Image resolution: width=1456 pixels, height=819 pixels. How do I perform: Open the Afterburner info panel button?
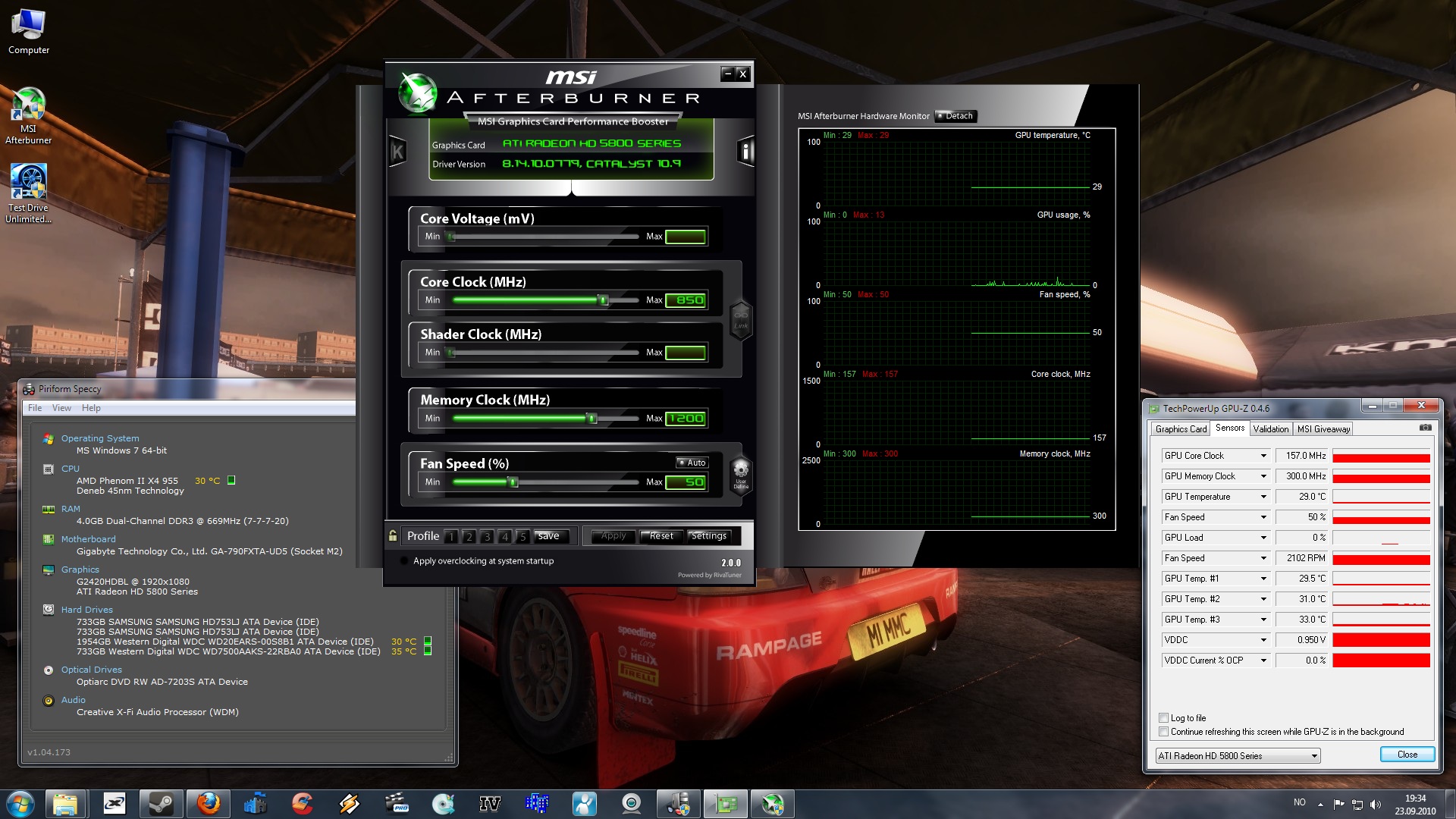point(745,152)
